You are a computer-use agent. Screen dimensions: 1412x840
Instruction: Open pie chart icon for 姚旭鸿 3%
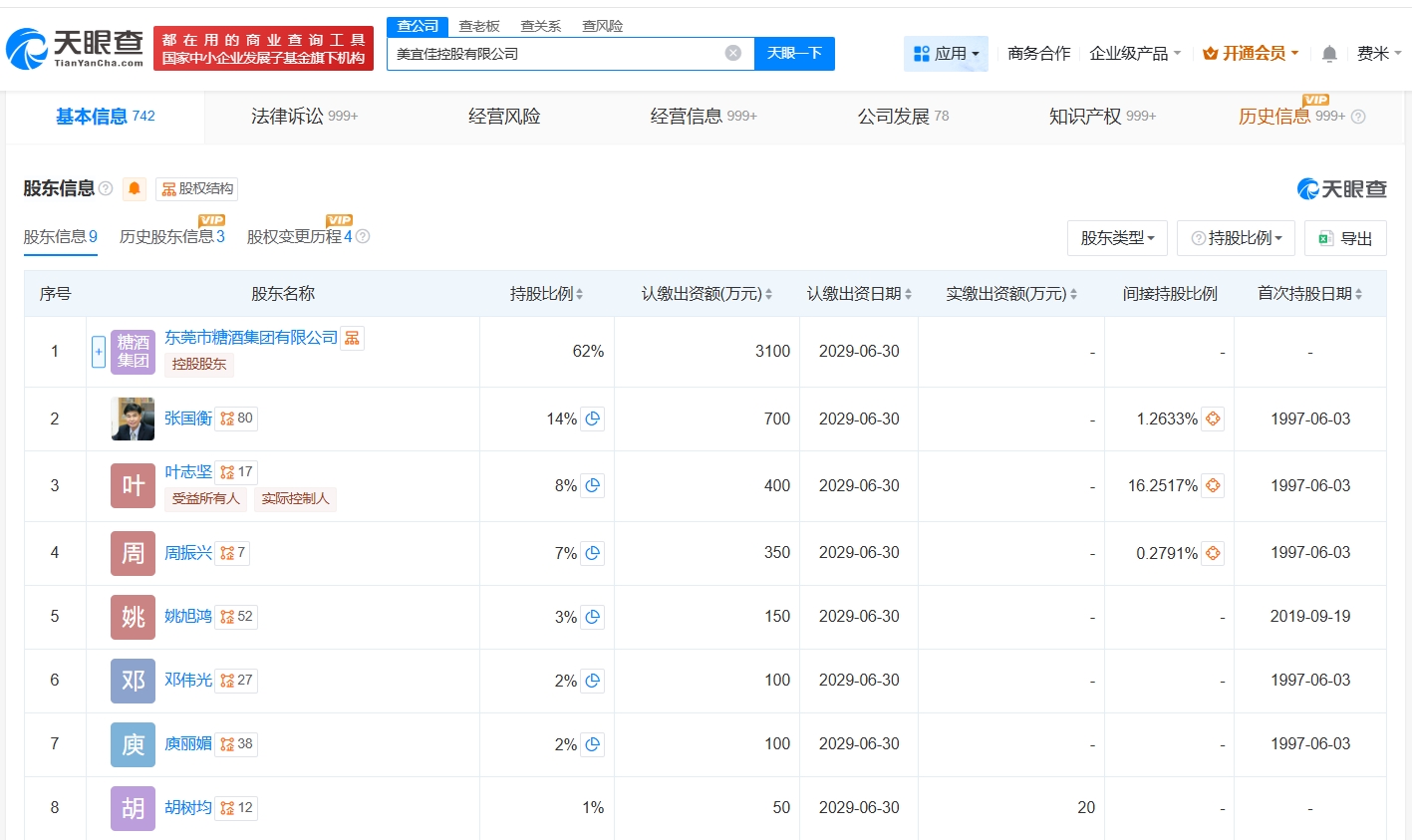pyautogui.click(x=593, y=617)
